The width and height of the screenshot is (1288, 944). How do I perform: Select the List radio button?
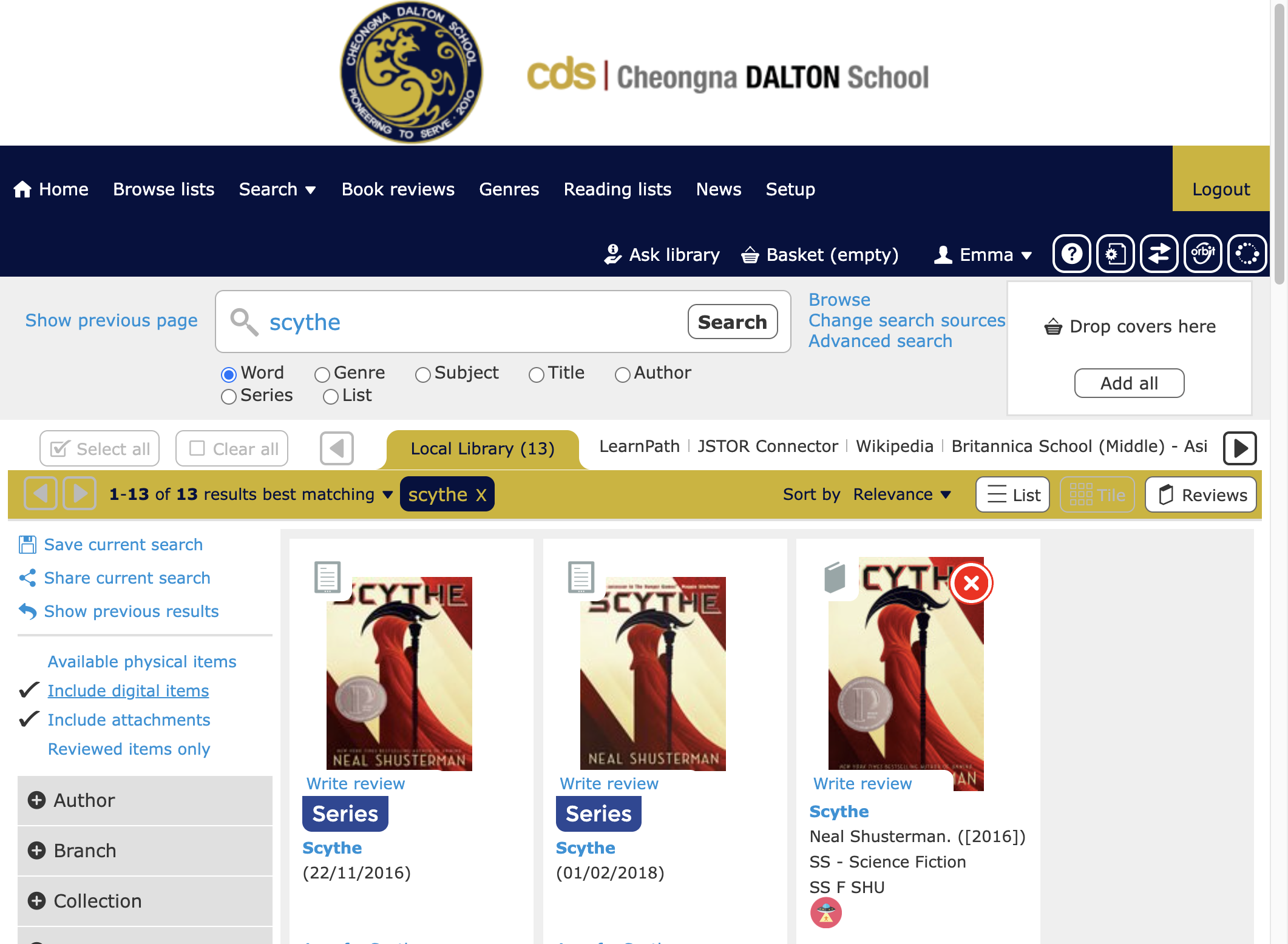[x=331, y=397]
